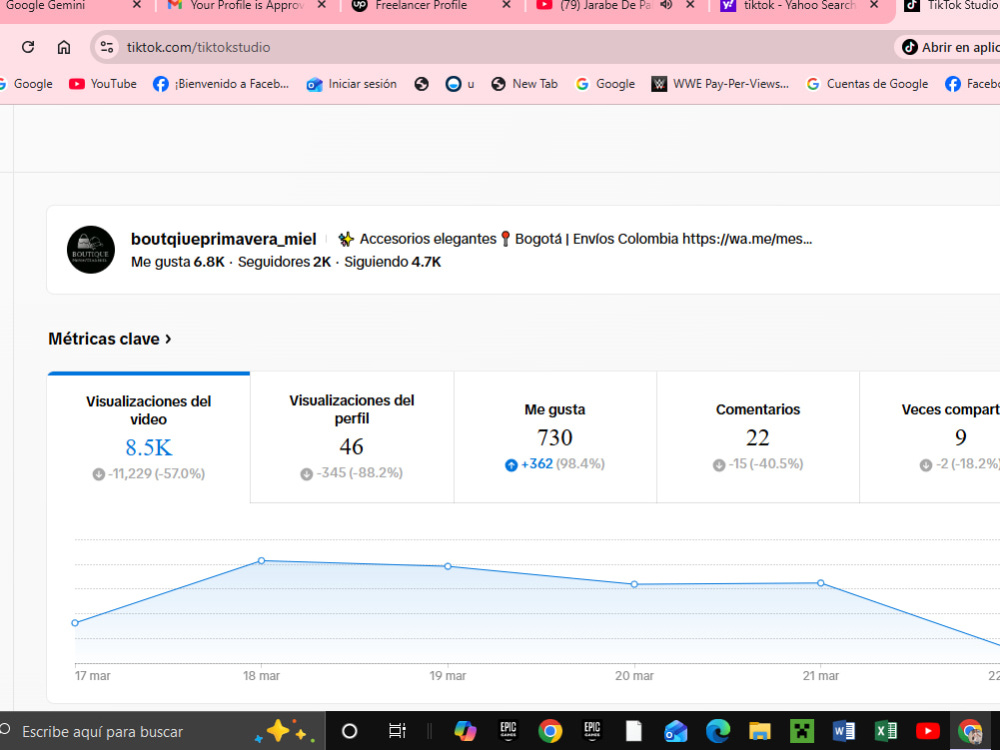This screenshot has width=1000, height=750.
Task: Select the Visualizaciones del video metric card
Action: (149, 438)
